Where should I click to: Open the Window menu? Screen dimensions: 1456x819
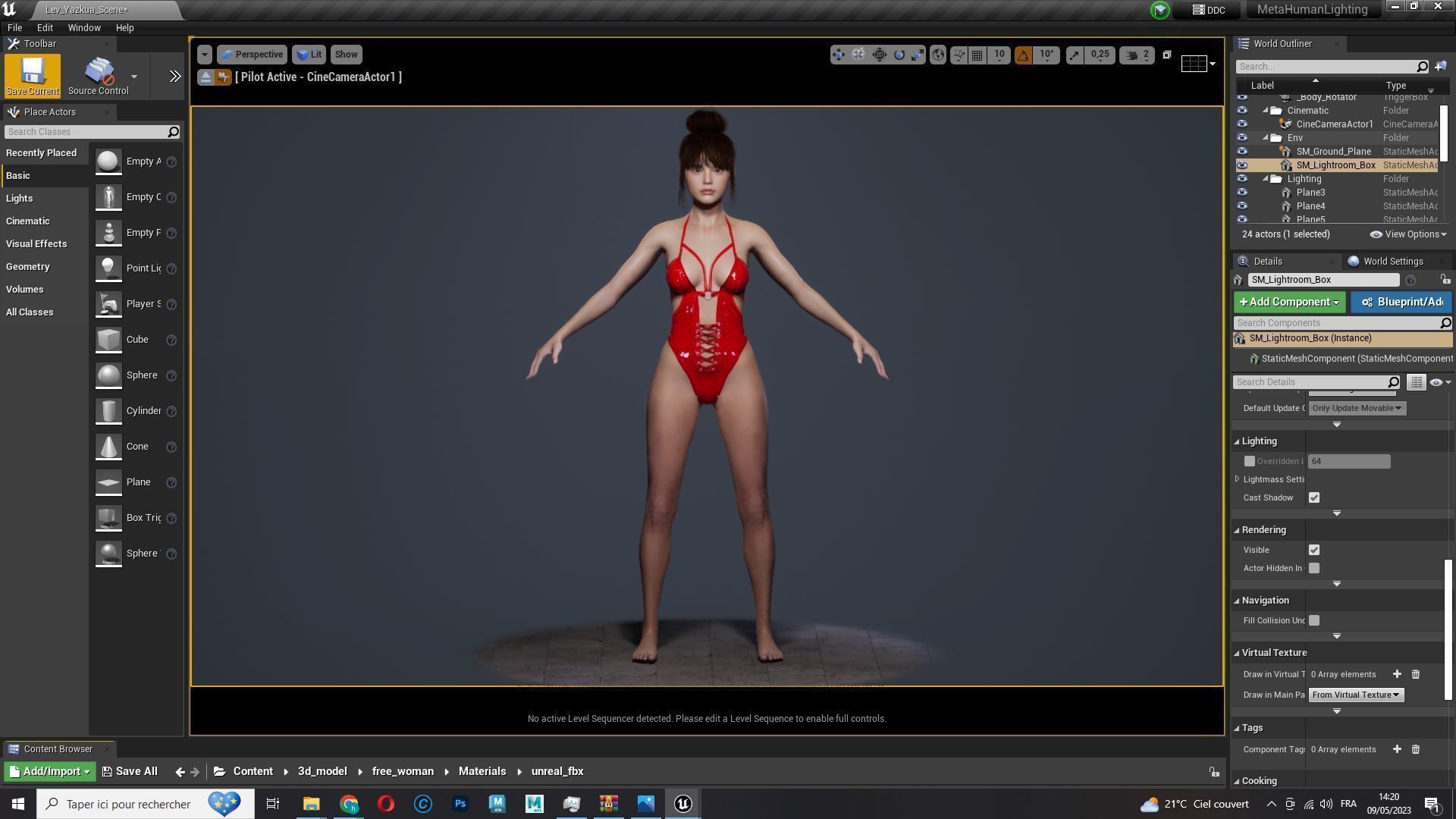point(83,27)
